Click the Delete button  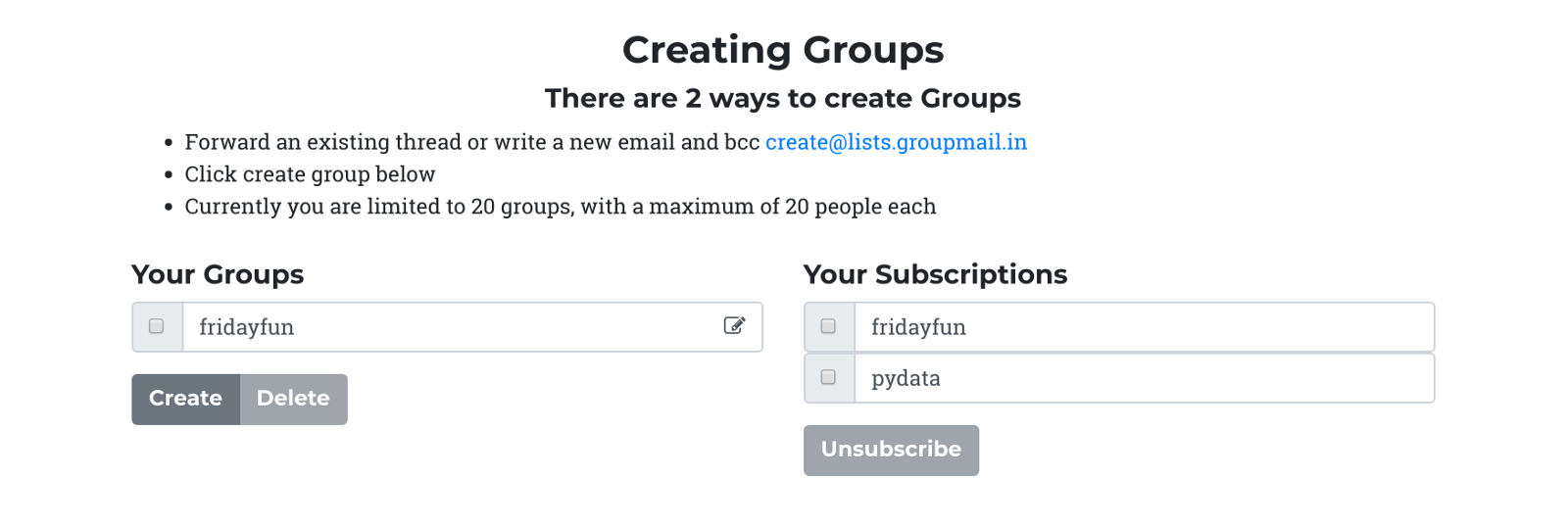(x=293, y=399)
